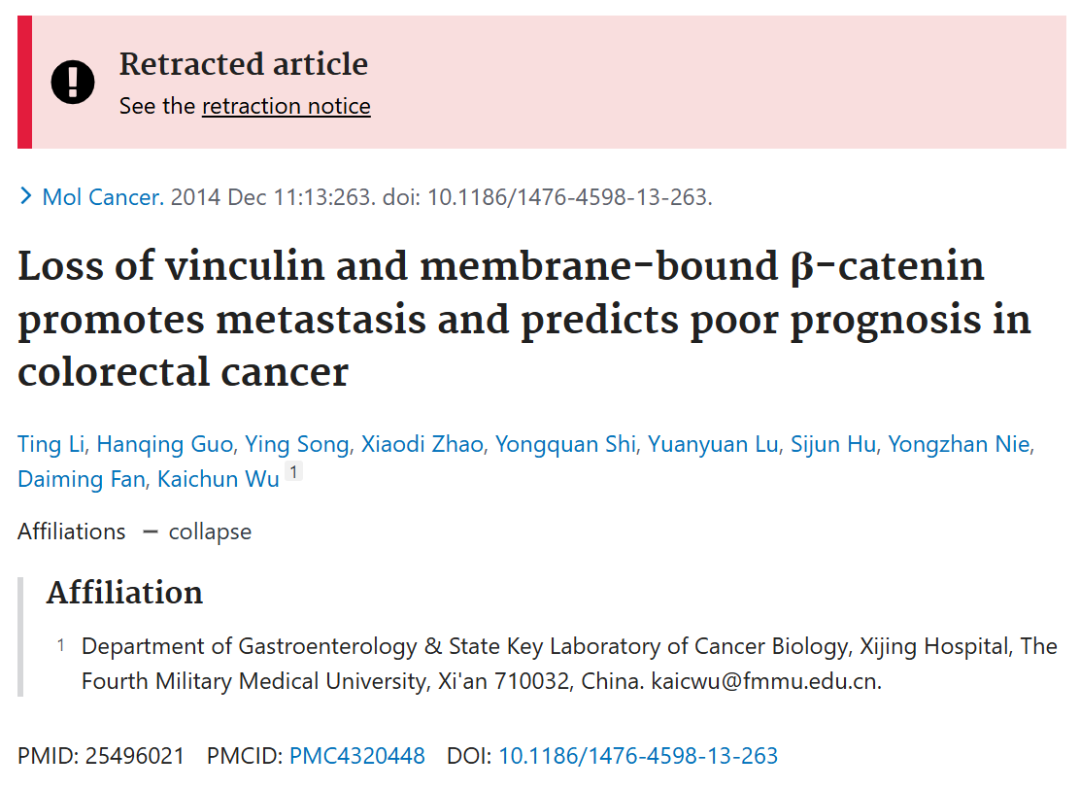Screen dimensions: 1080x789
Task: Open author Yongzhan Nie
Action: coord(959,444)
